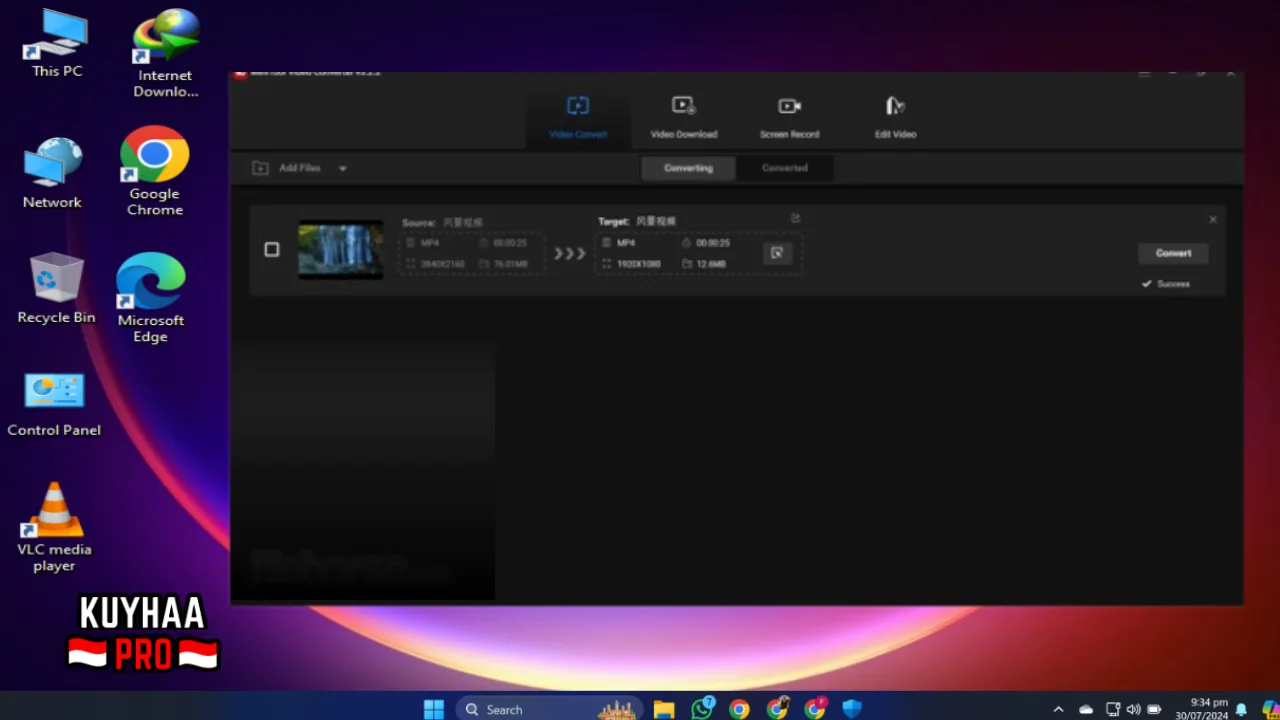Expand the Add Files dropdown arrow
The width and height of the screenshot is (1280, 720).
click(343, 169)
